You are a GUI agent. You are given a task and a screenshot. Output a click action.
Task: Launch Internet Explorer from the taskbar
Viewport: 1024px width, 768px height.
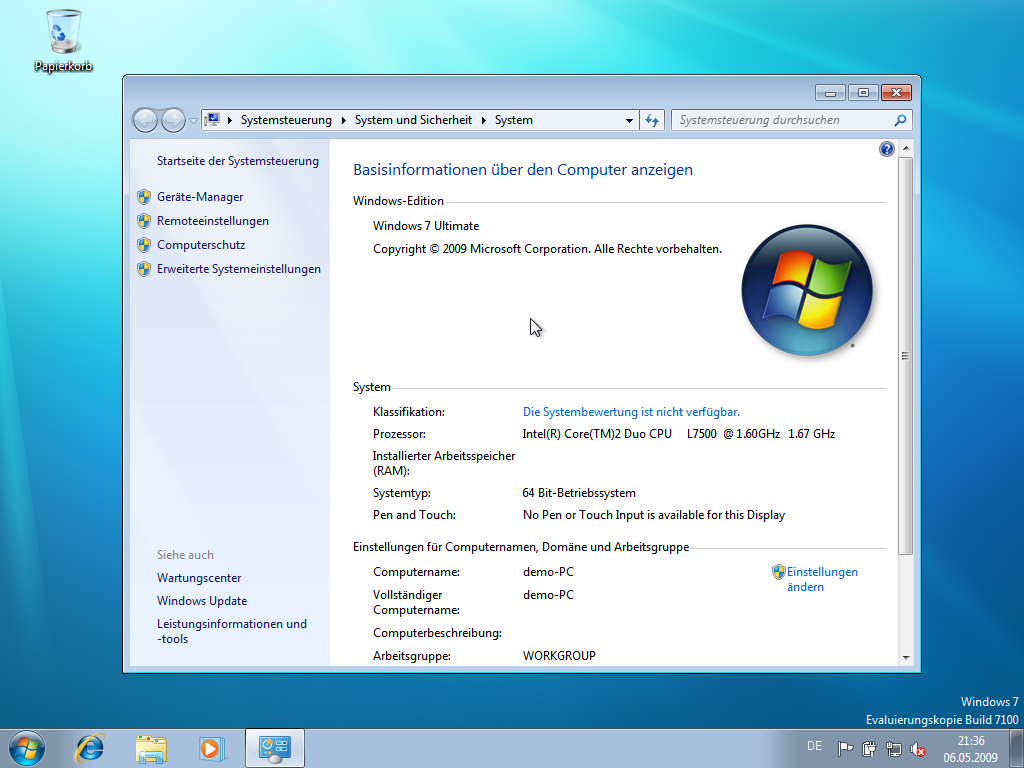point(89,748)
